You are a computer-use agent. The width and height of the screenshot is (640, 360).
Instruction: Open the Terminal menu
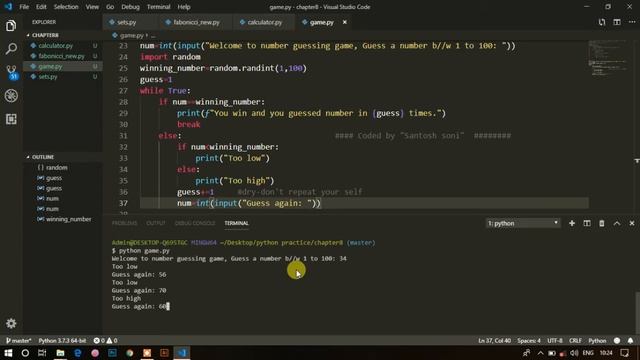click(158, 7)
